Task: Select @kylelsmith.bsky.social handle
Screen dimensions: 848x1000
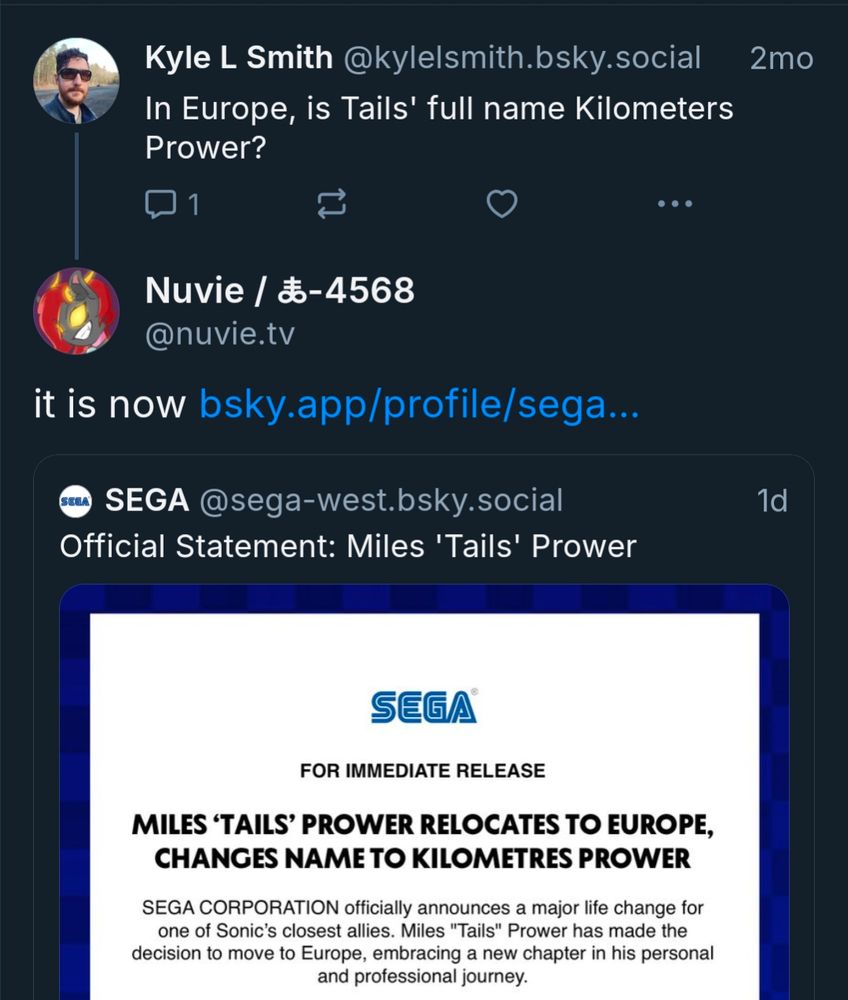Action: pyautogui.click(x=525, y=58)
